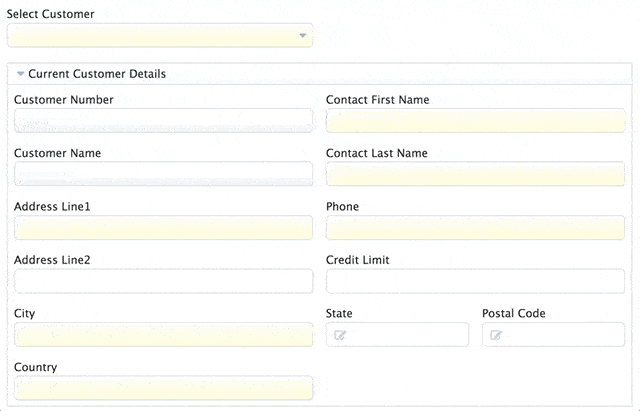Select the Credit Limit input field
Screen dimensions: 640x411
(475, 281)
